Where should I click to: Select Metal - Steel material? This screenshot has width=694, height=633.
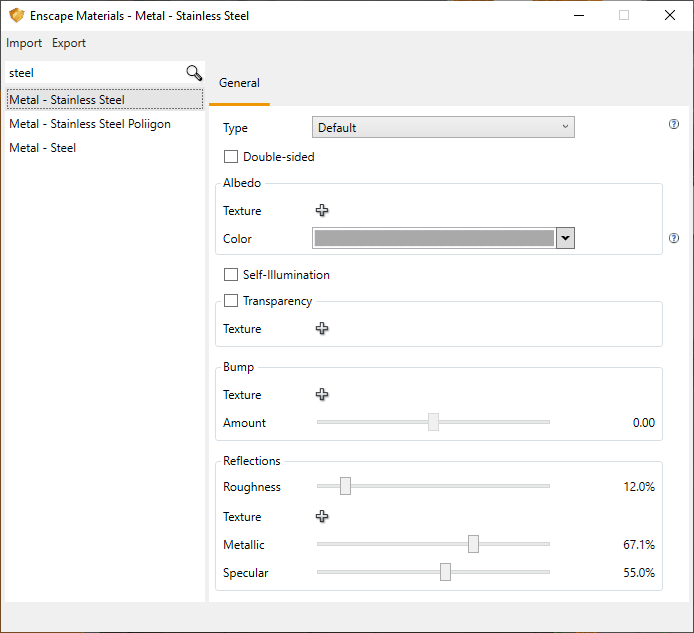(105, 148)
